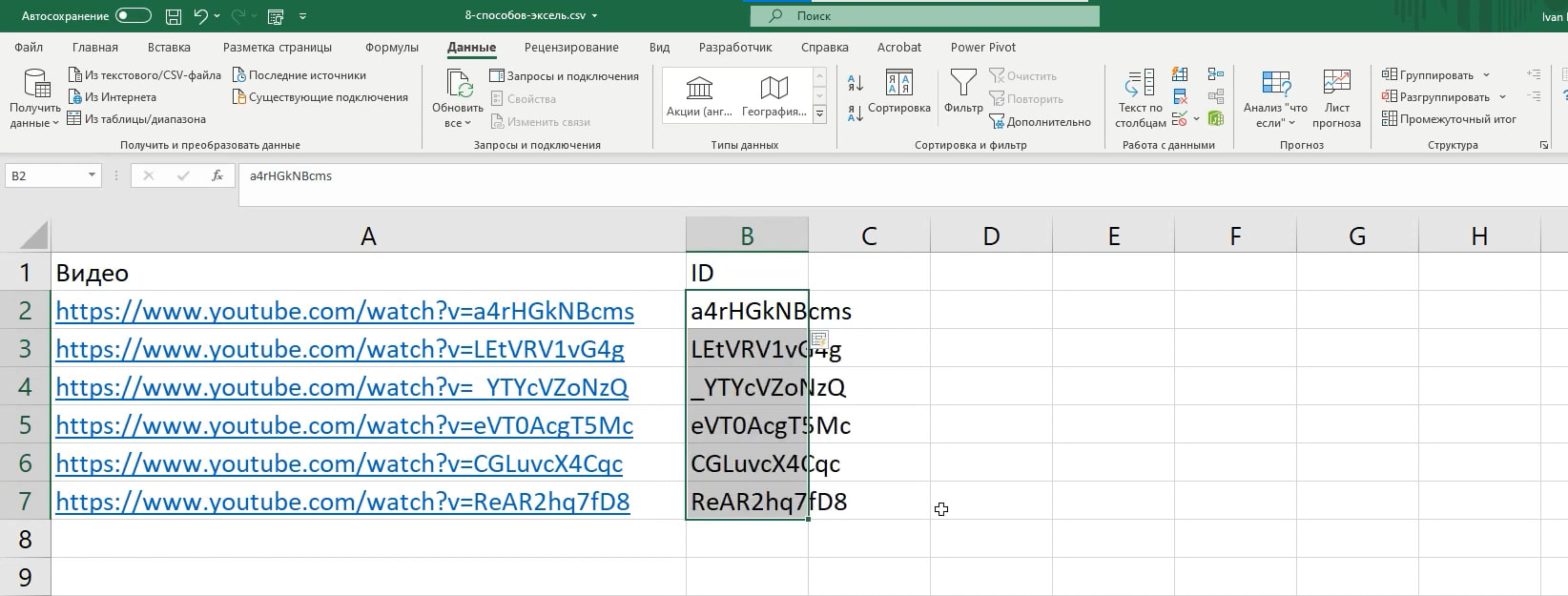
Task: Open the Группировать dropdown arrow
Action: pyautogui.click(x=1486, y=75)
